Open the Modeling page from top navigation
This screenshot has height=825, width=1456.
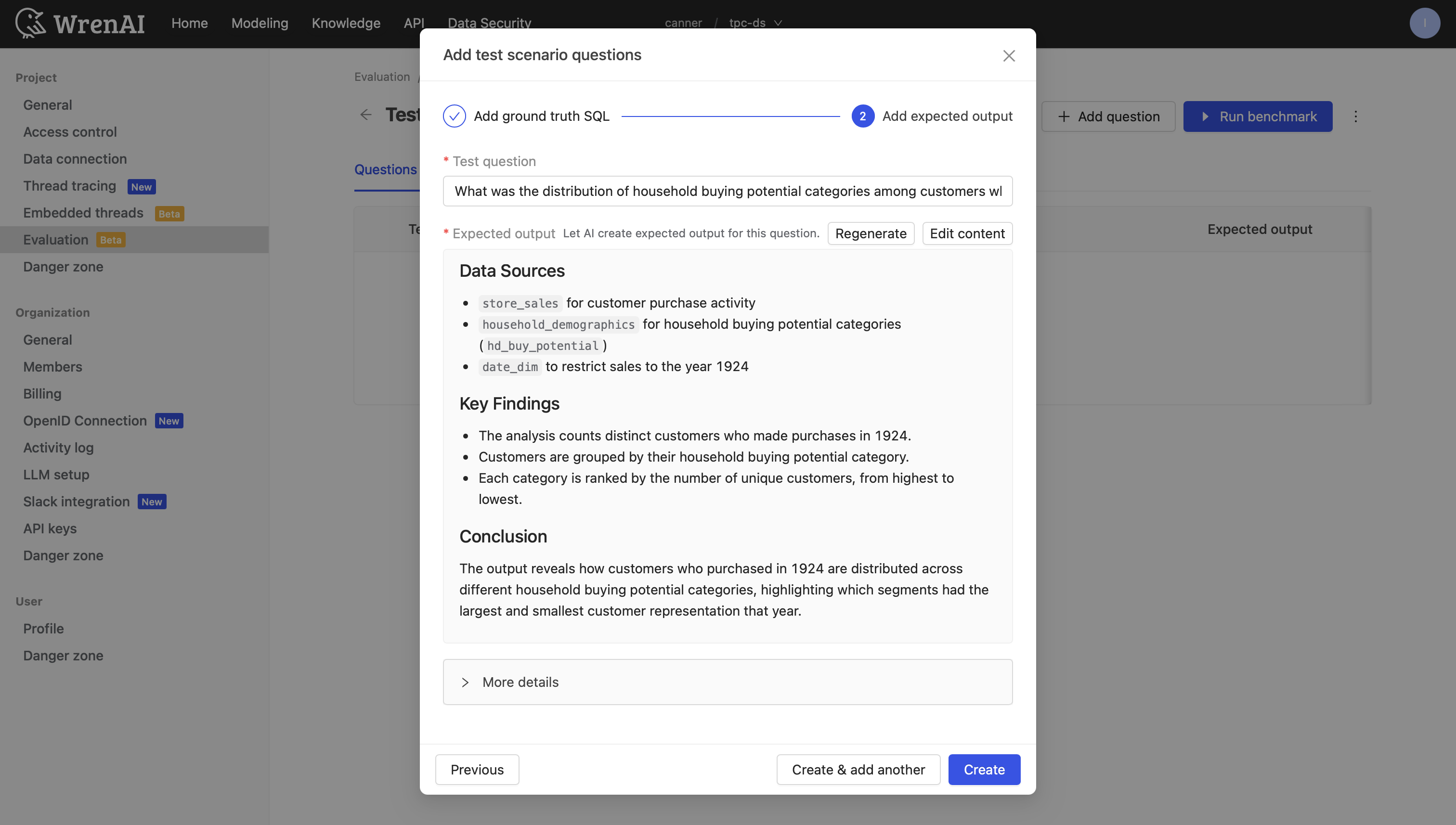point(260,23)
